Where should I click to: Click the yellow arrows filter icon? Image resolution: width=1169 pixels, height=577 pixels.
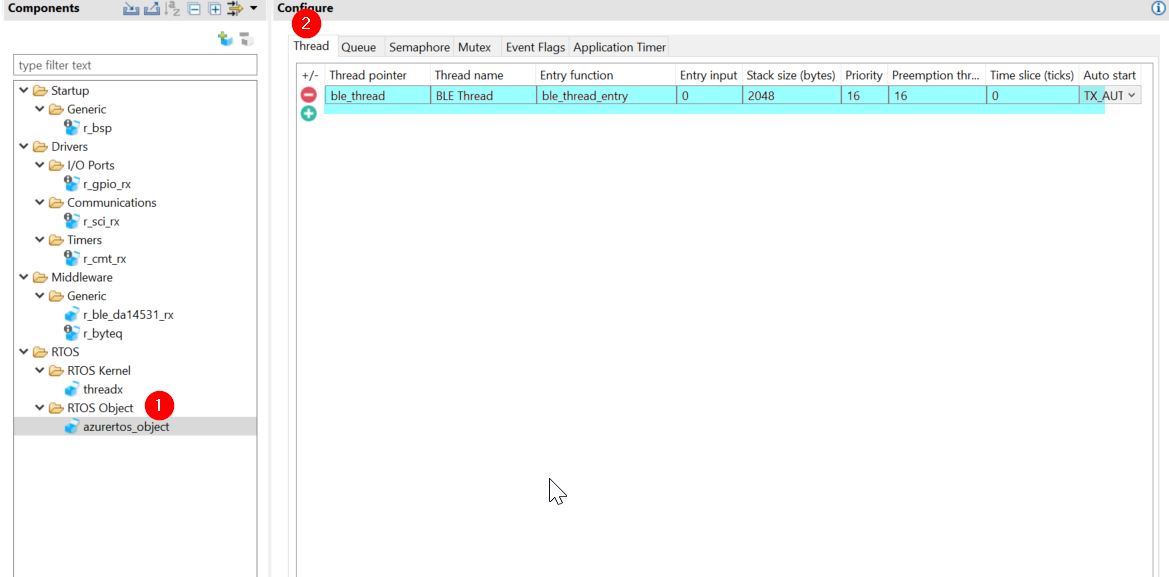tap(236, 9)
